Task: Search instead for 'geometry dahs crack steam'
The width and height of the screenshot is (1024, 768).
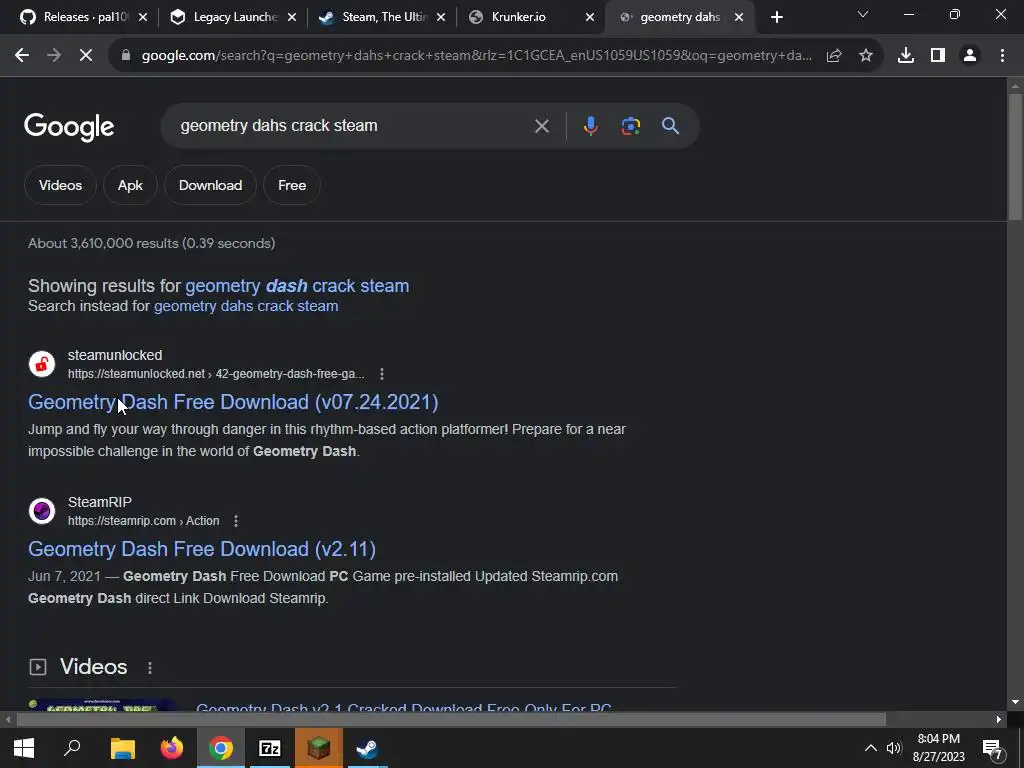Action: point(246,306)
